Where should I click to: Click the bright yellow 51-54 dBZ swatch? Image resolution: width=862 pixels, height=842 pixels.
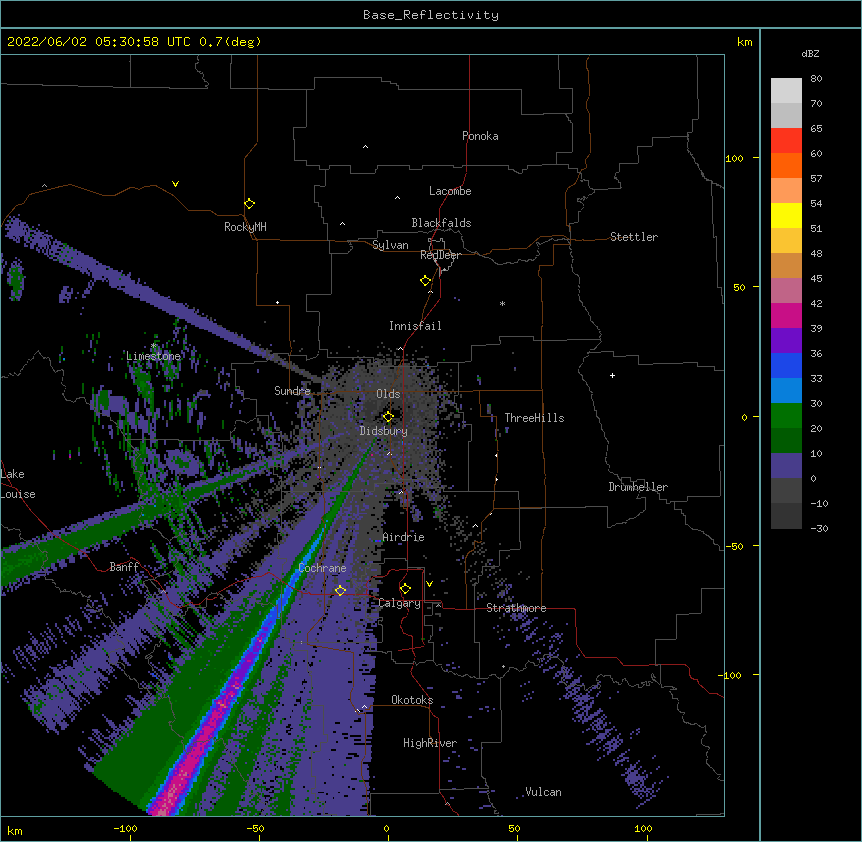click(786, 215)
